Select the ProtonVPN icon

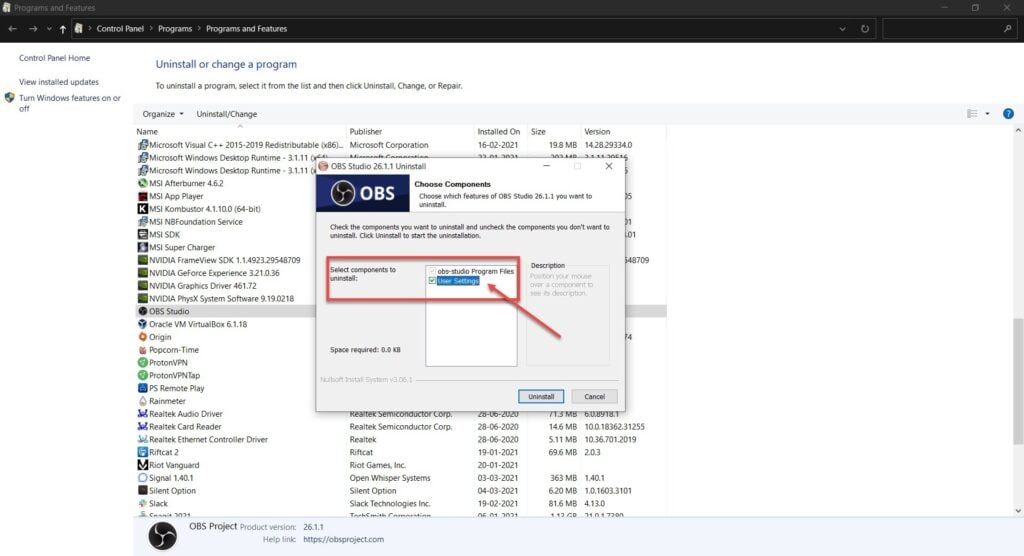pos(142,363)
